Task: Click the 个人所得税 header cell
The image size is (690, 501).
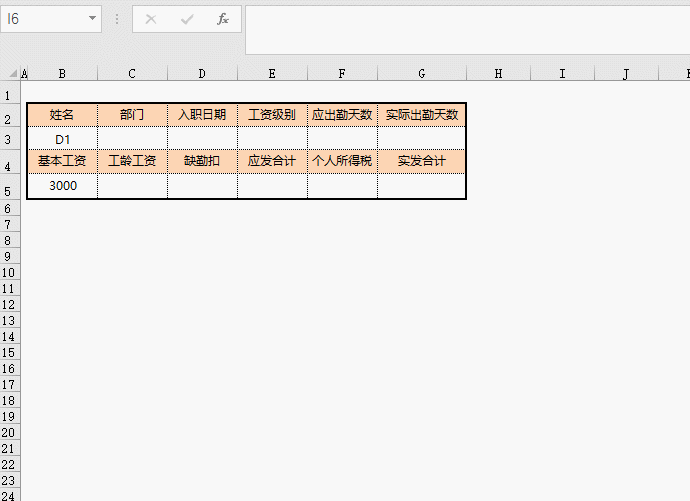Action: tap(342, 161)
